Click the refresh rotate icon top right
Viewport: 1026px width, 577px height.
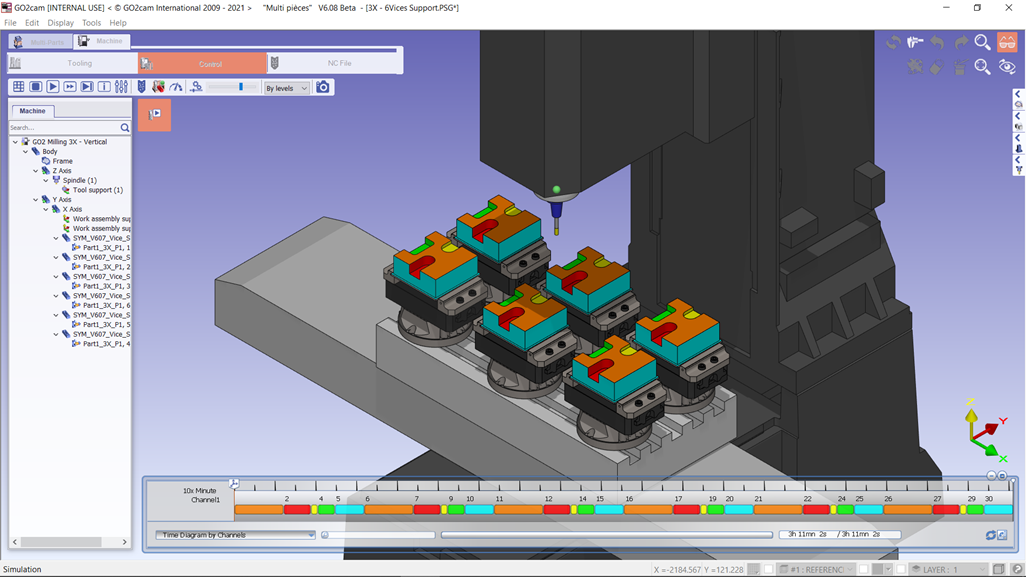click(893, 43)
